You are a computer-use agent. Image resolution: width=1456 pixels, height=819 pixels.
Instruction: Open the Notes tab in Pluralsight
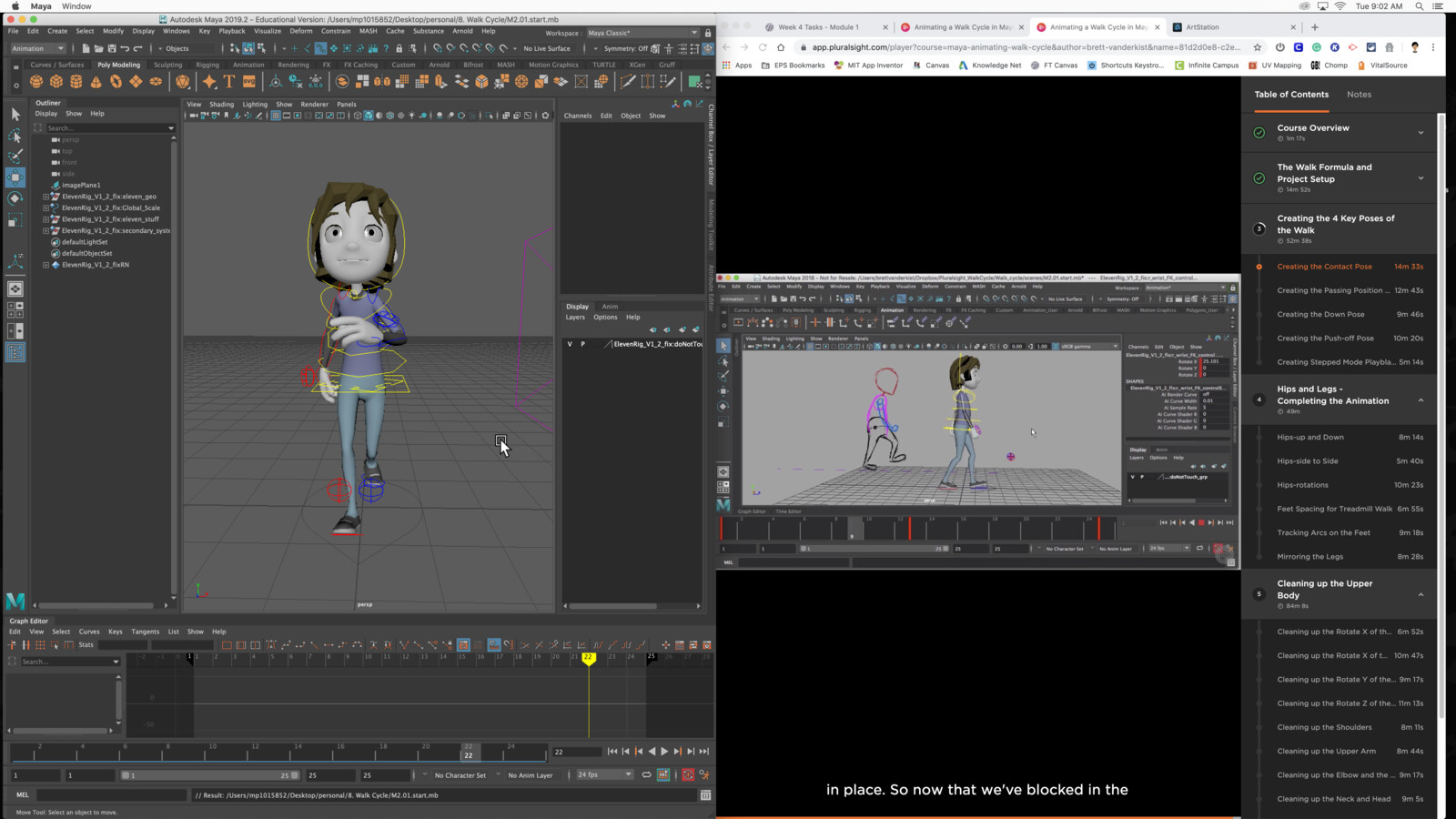[x=1359, y=95]
